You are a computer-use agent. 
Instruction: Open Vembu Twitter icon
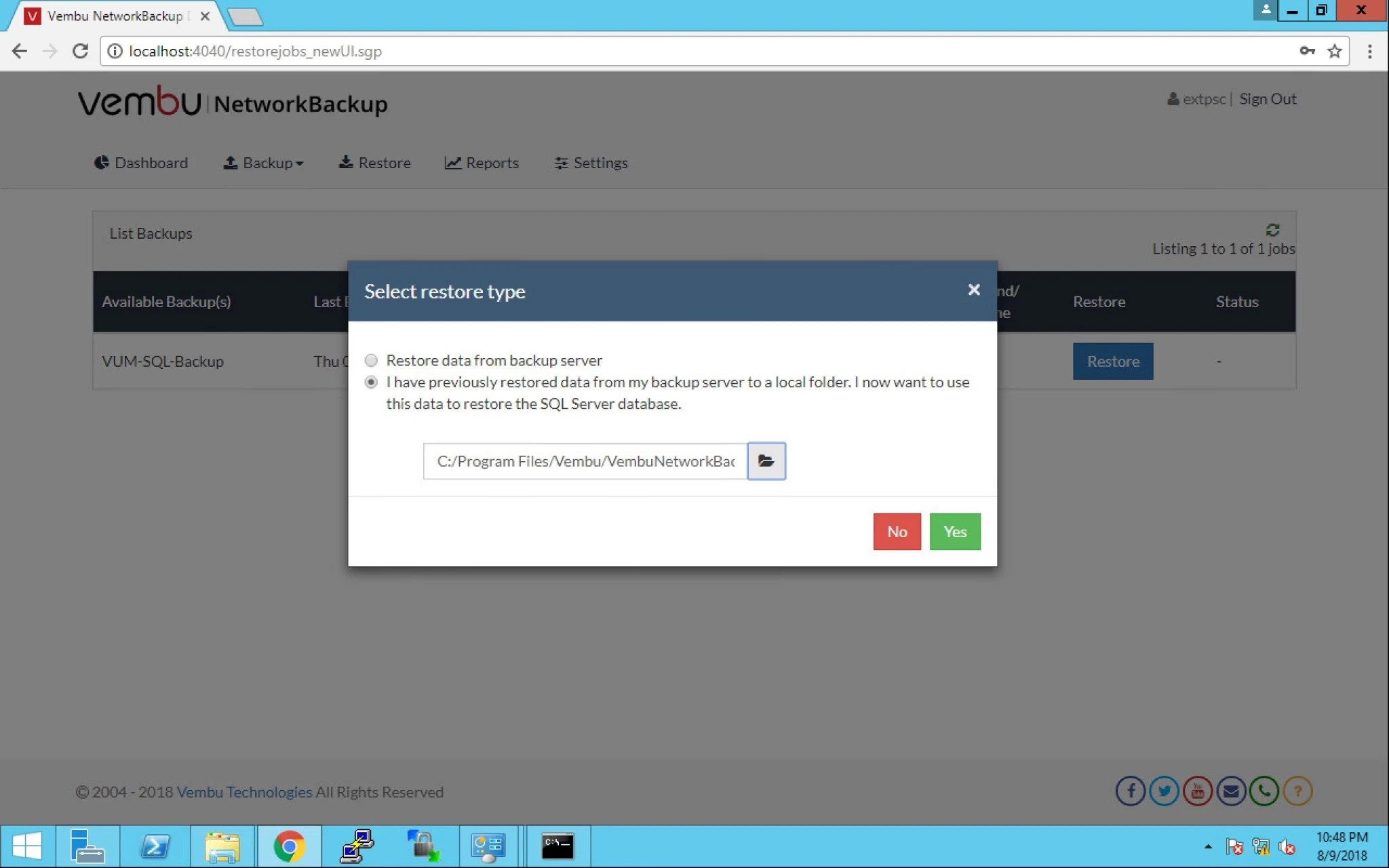tap(1165, 791)
